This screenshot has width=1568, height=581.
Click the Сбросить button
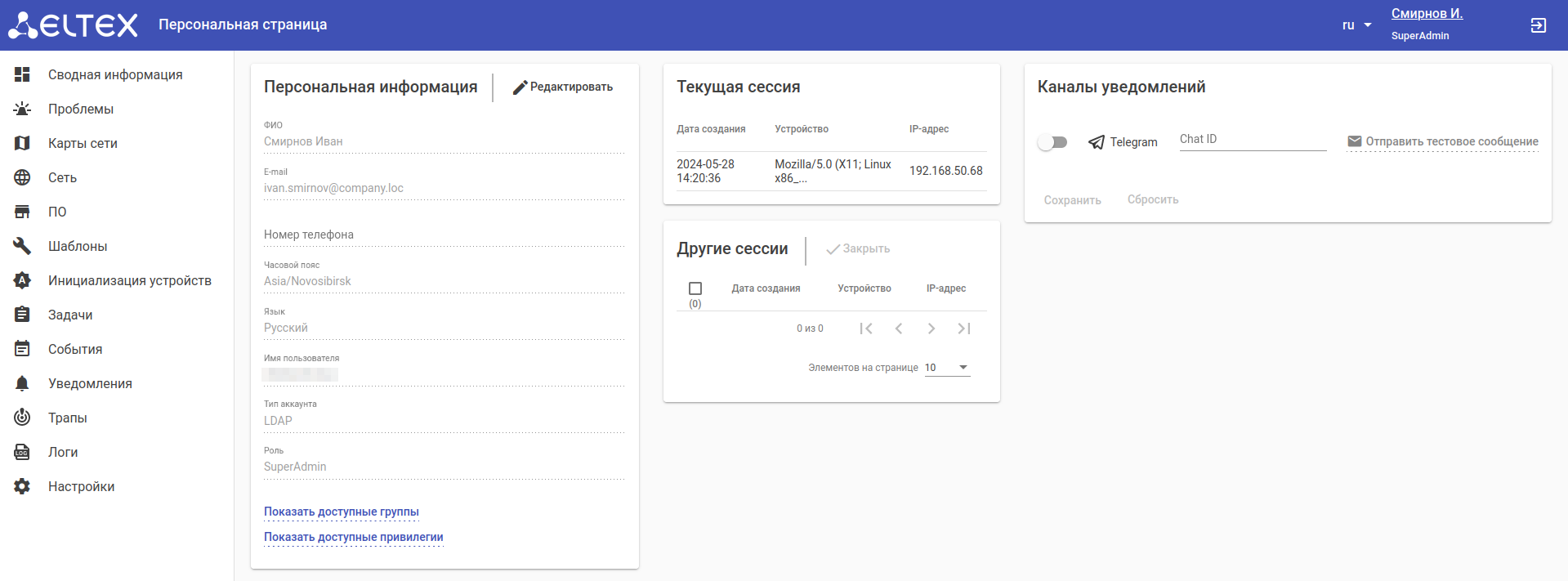pos(1153,199)
